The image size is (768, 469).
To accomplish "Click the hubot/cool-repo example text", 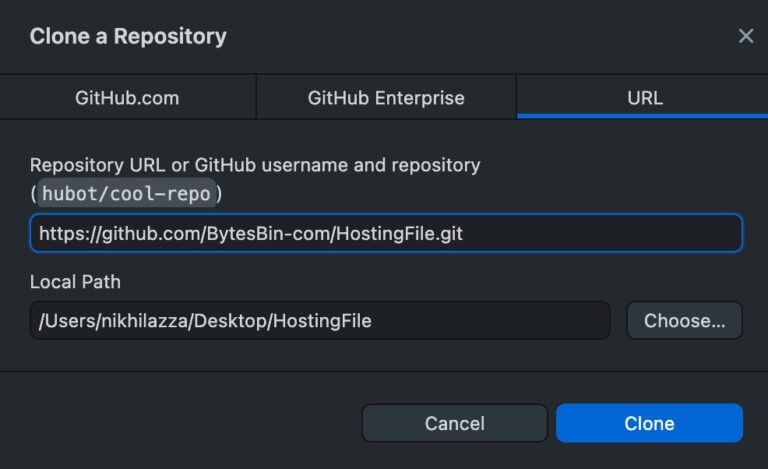I will point(126,193).
